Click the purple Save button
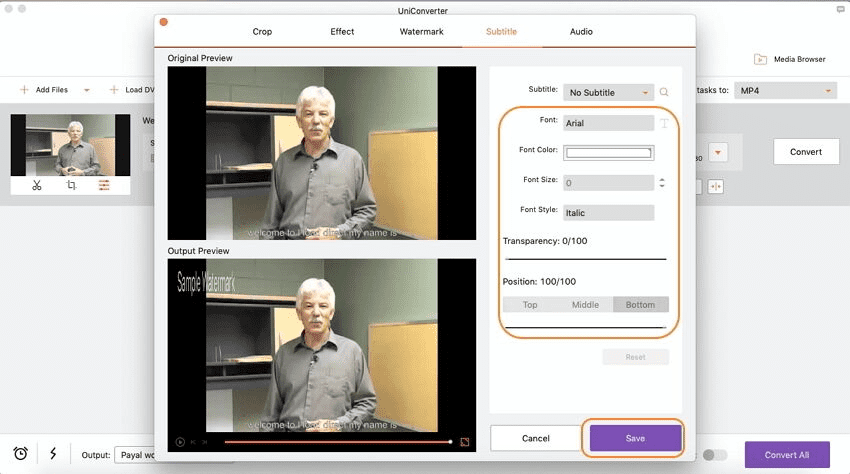Screen dimensions: 850x474 (635, 438)
